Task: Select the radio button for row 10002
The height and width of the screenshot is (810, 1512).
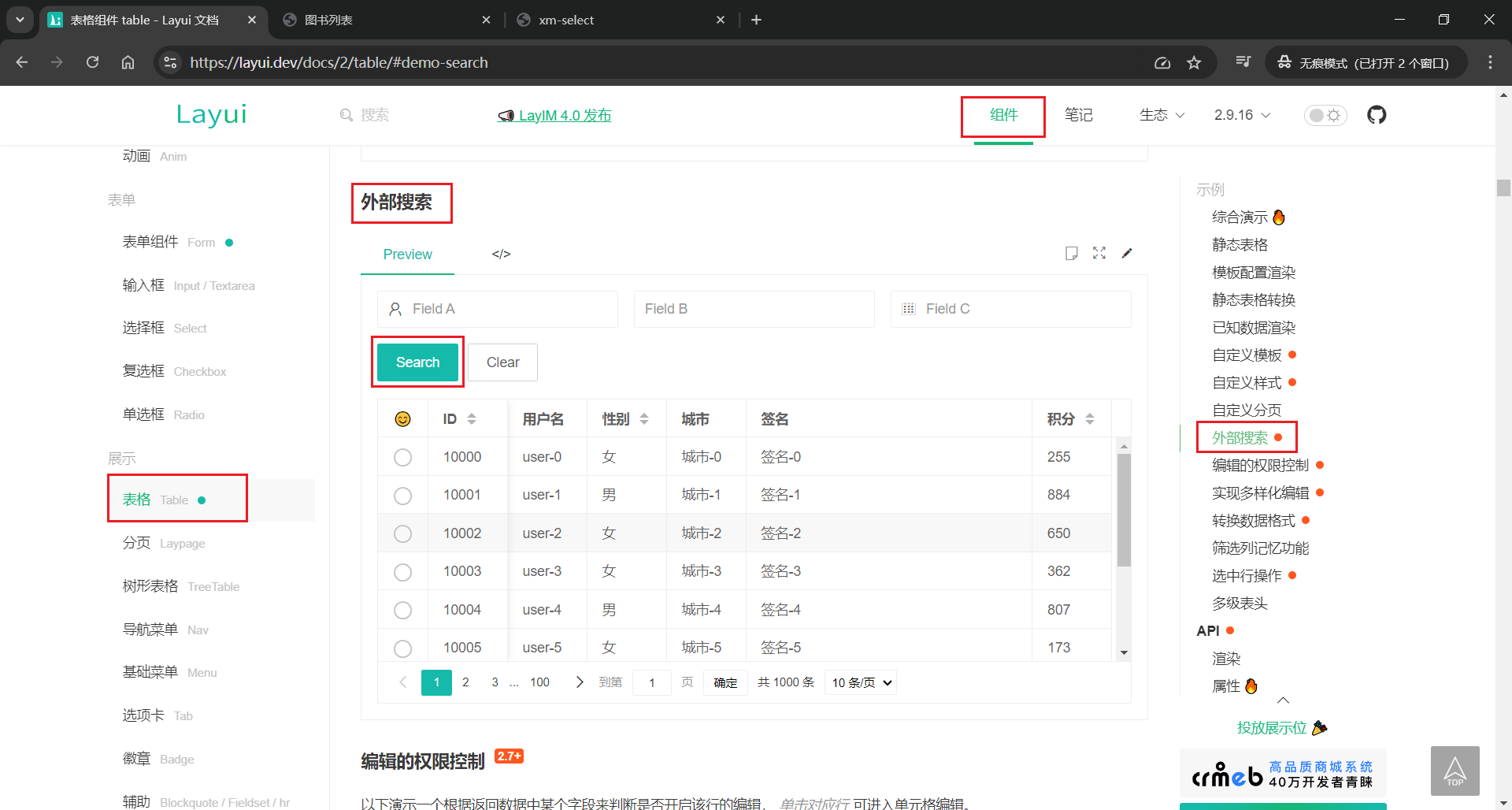Action: pyautogui.click(x=402, y=533)
